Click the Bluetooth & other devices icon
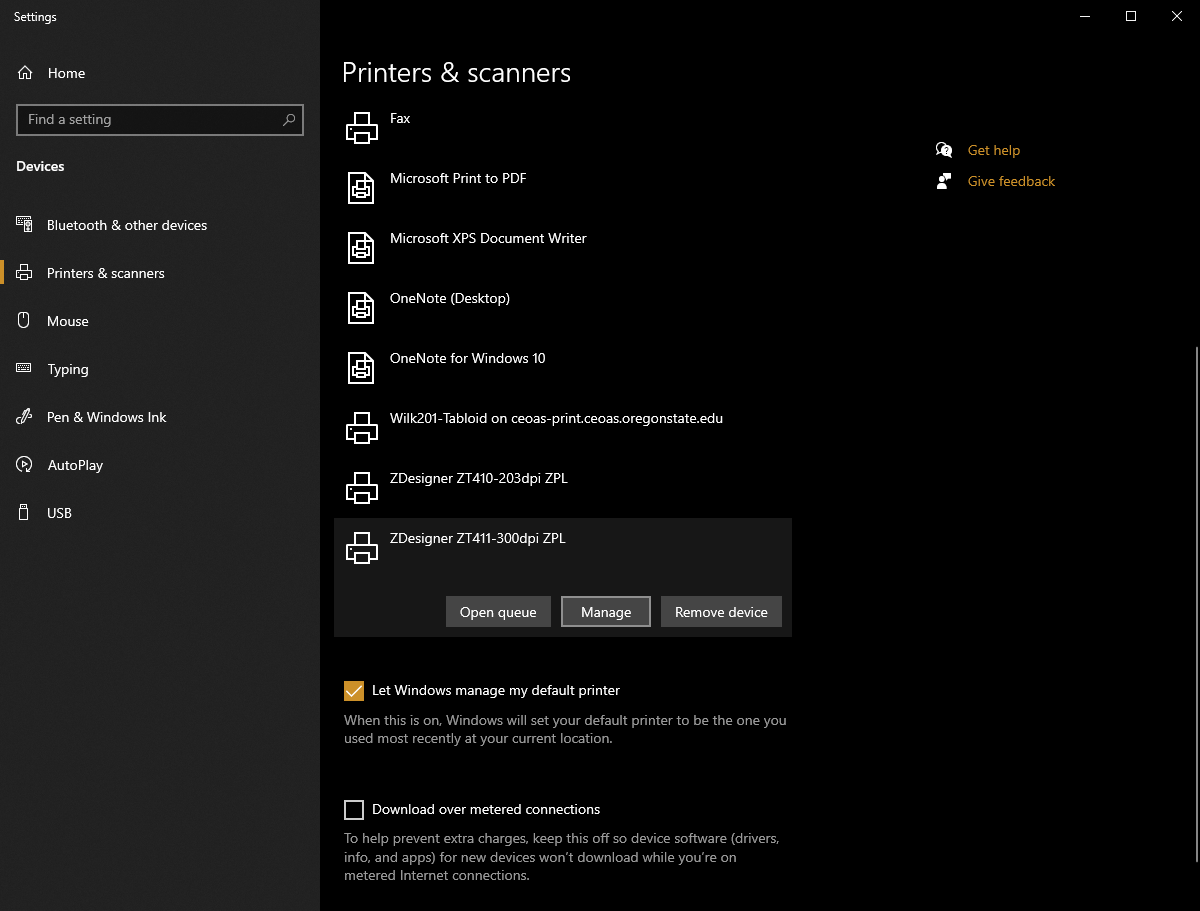Image resolution: width=1200 pixels, height=911 pixels. click(x=25, y=225)
